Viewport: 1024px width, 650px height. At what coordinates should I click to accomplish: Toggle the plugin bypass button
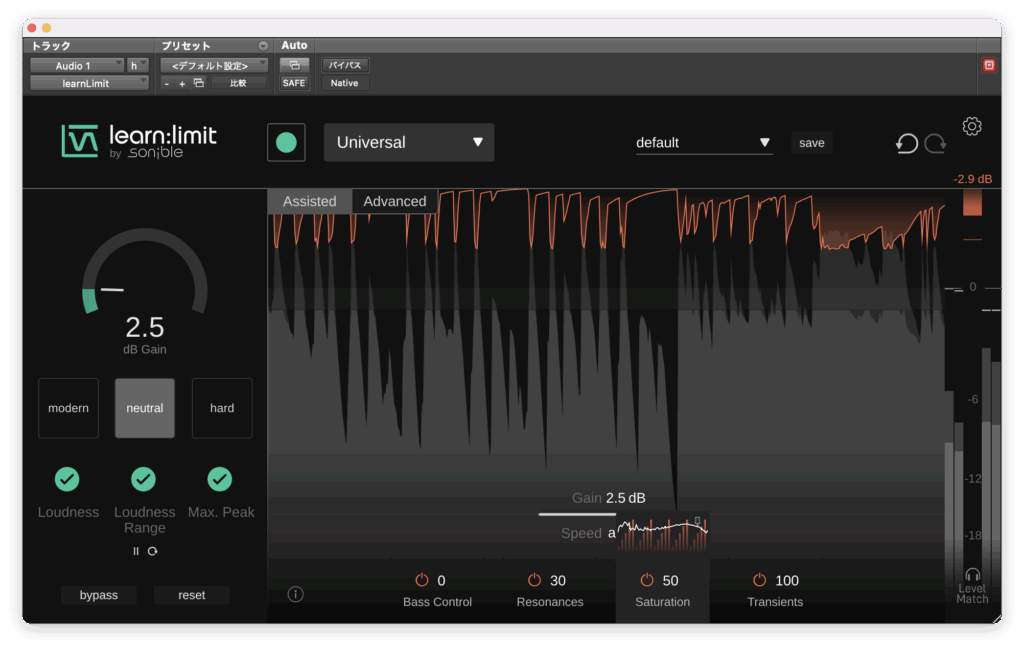click(x=99, y=595)
